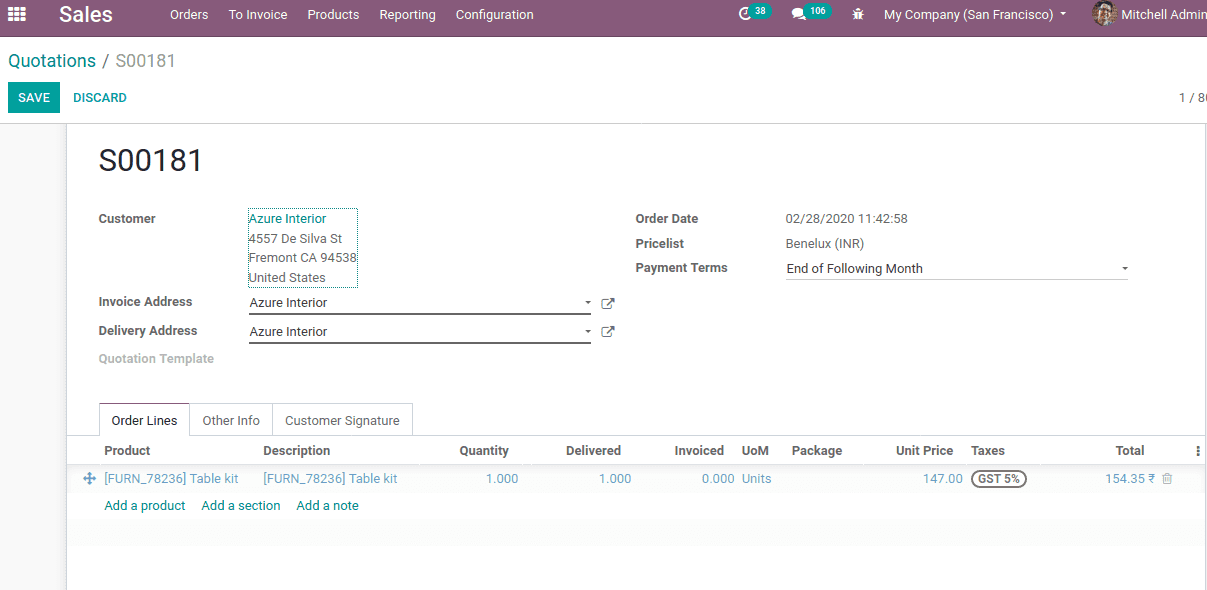Click Pricelist value Benelux (INR)
Screen dimensions: 1207x590
(x=825, y=244)
